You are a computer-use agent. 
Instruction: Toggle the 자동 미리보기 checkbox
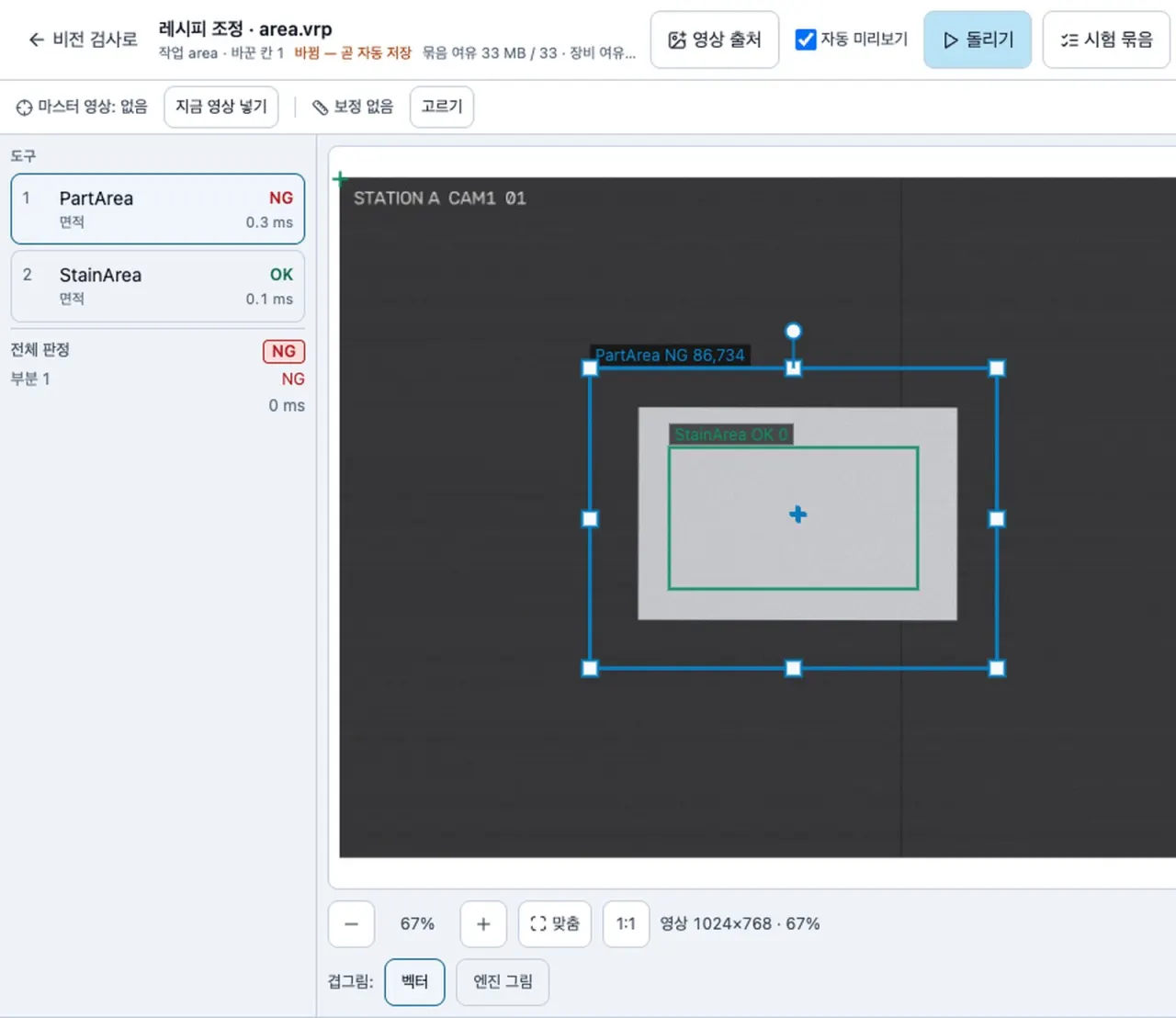pos(805,40)
